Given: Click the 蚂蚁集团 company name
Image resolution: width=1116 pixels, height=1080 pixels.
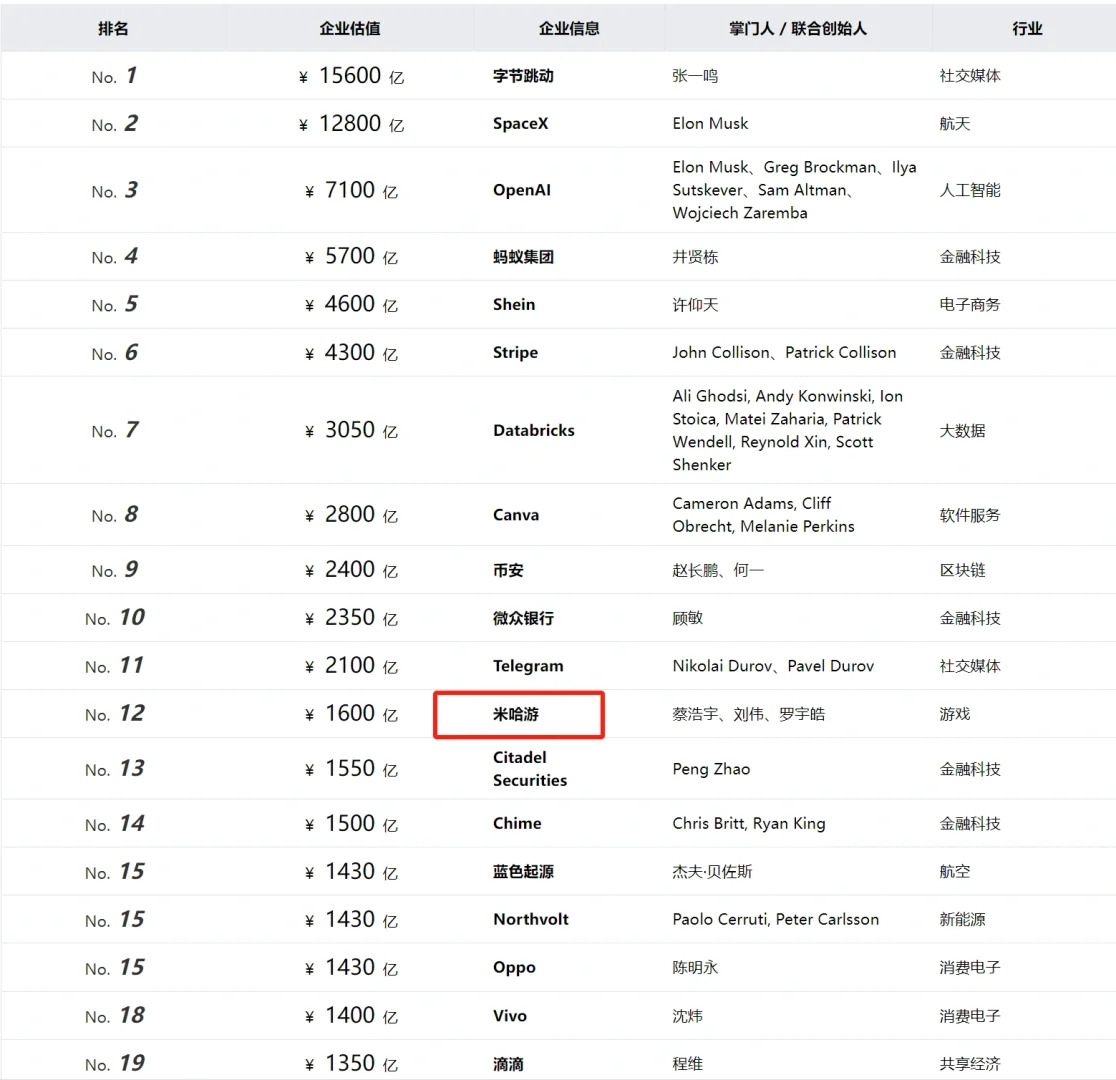Looking at the screenshot, I should click(523, 257).
